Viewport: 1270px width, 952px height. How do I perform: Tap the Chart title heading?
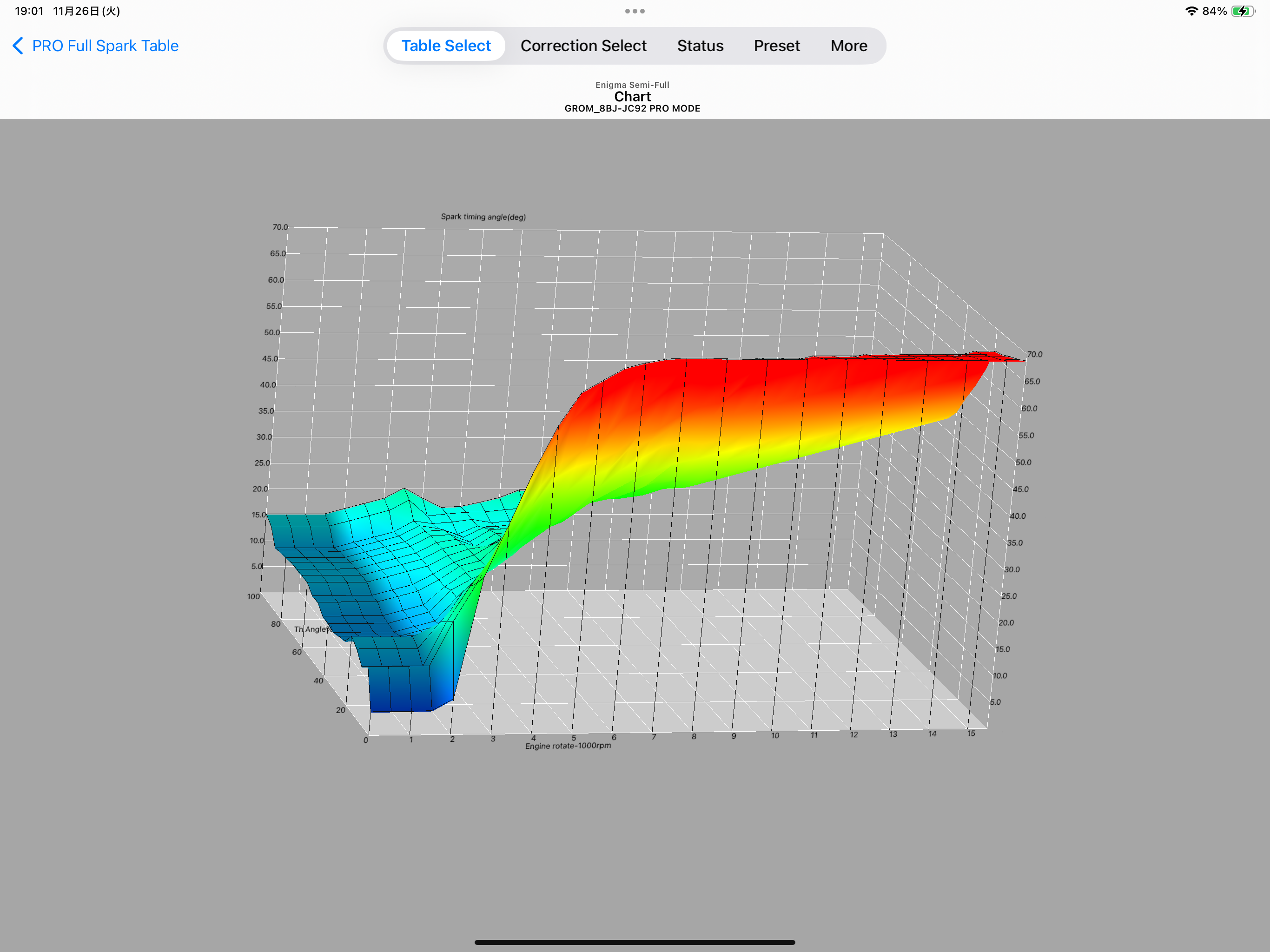(632, 97)
